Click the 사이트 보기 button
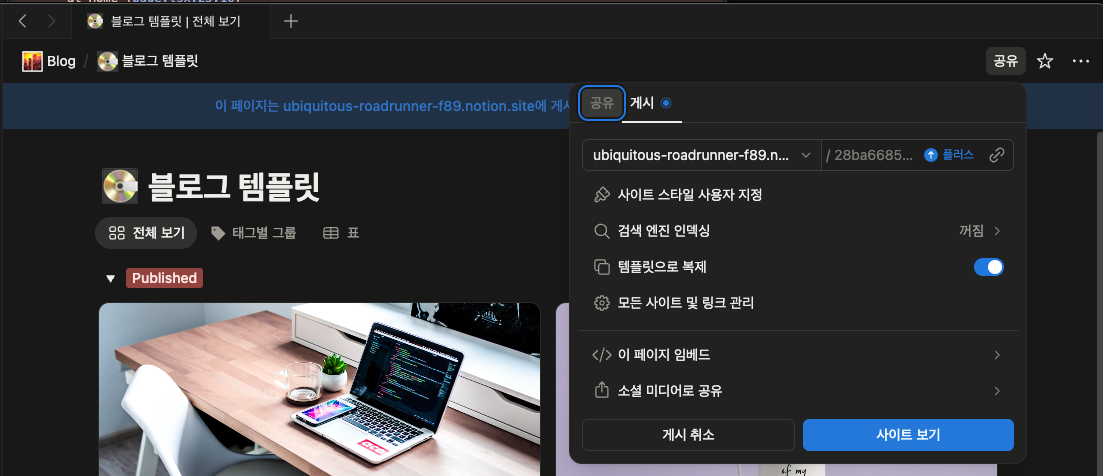This screenshot has height=476, width=1103. pos(908,435)
